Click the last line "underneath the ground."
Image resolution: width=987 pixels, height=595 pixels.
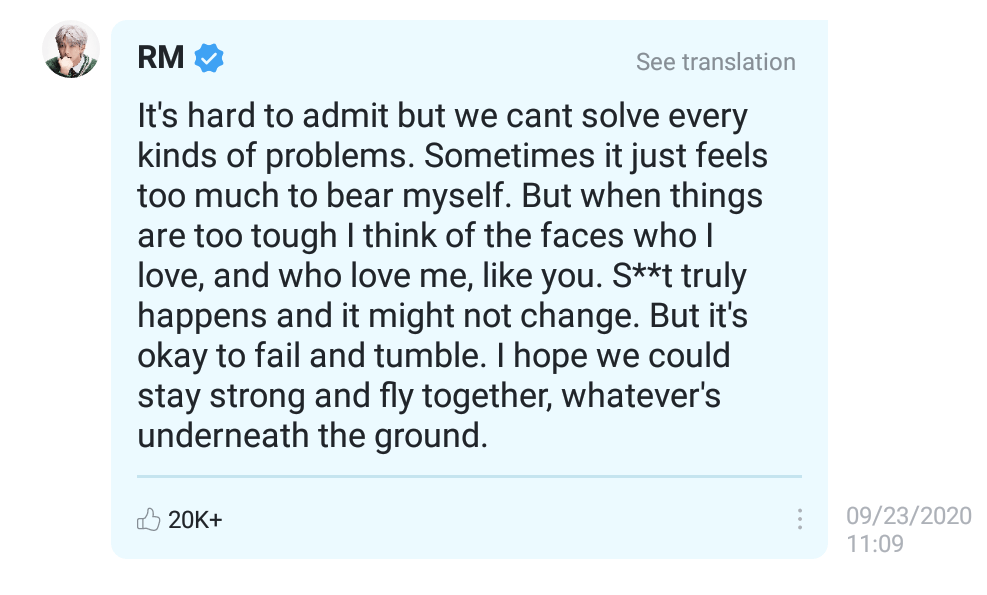[x=312, y=436]
